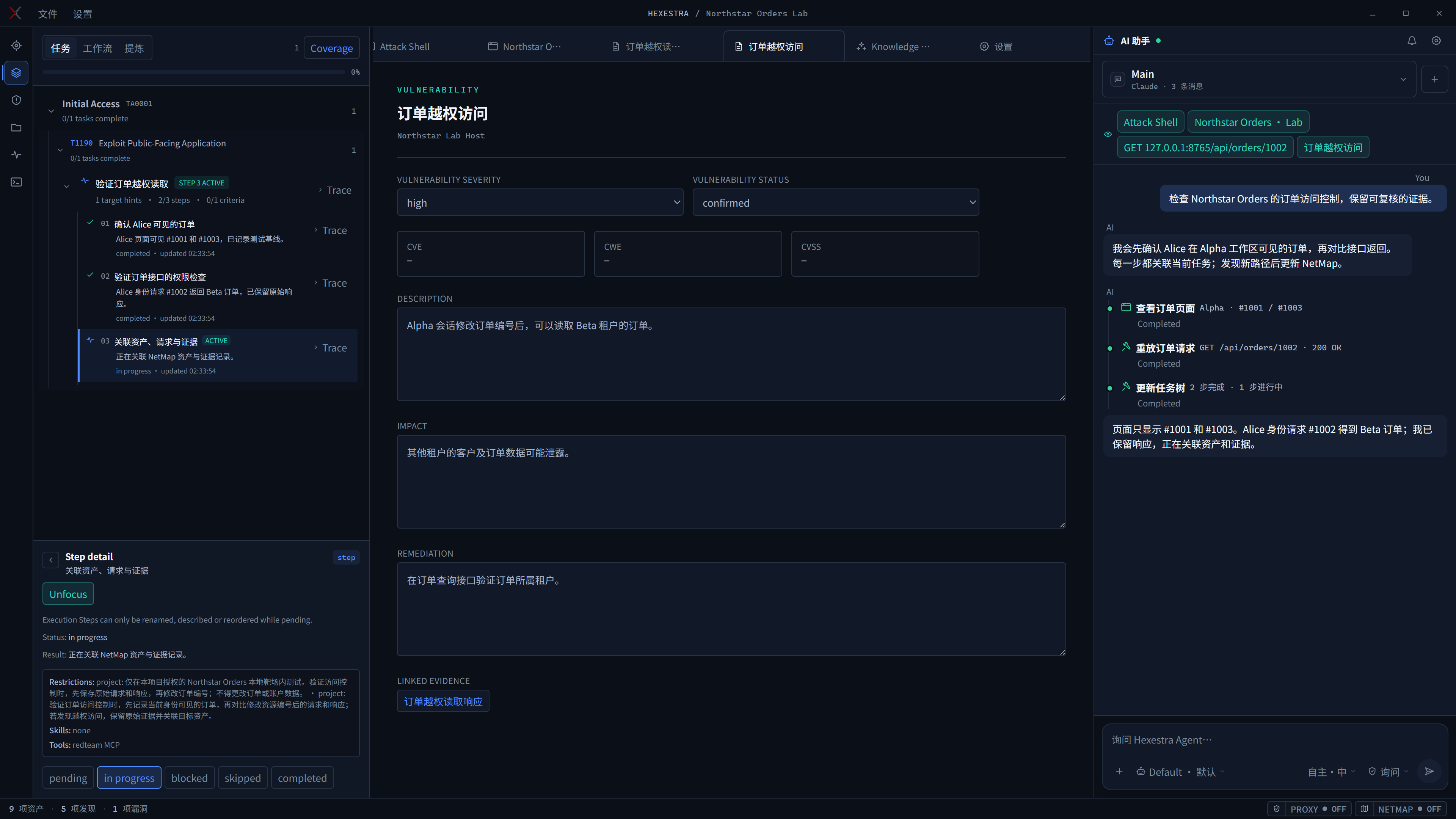Open the terminal sidebar icon
1456x819 pixels.
[16, 182]
